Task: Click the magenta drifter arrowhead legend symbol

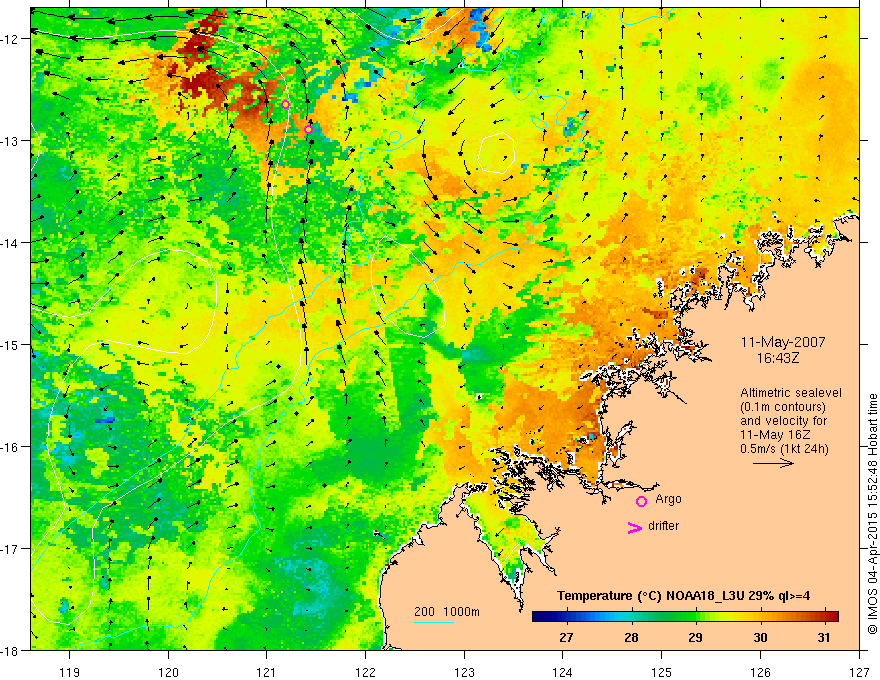Action: click(x=635, y=527)
